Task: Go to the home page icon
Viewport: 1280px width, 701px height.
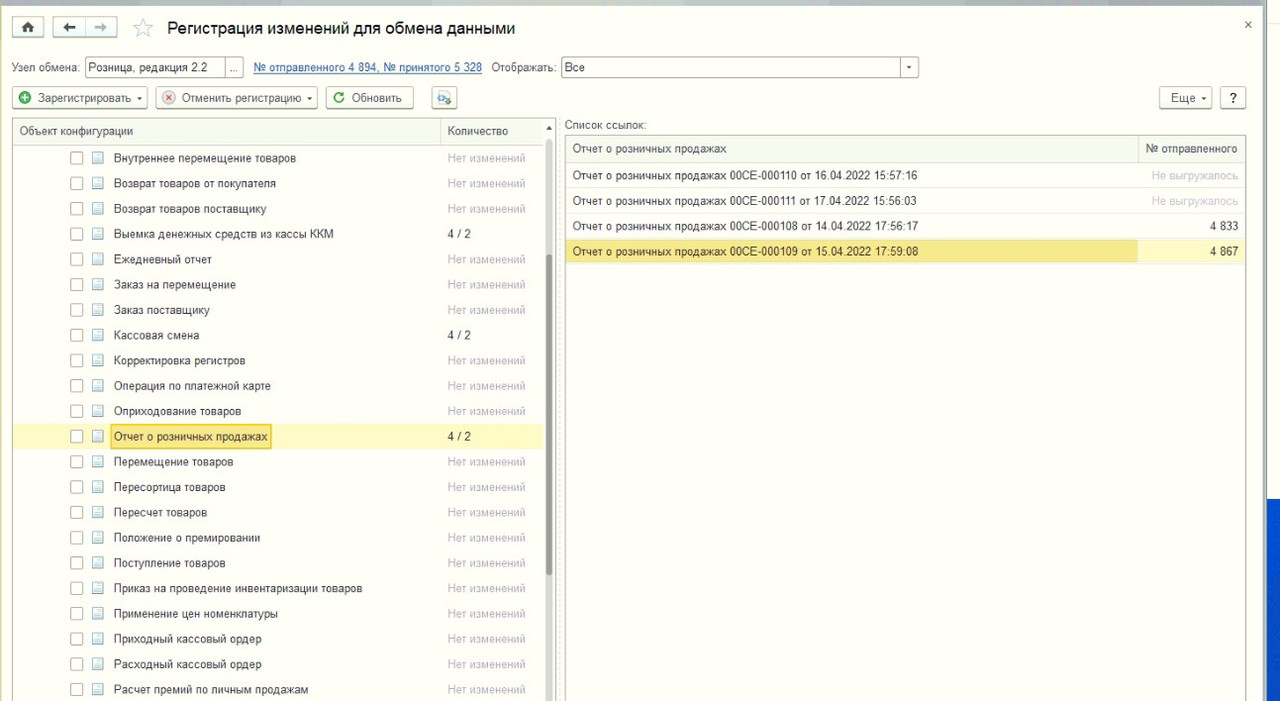Action: pos(27,28)
